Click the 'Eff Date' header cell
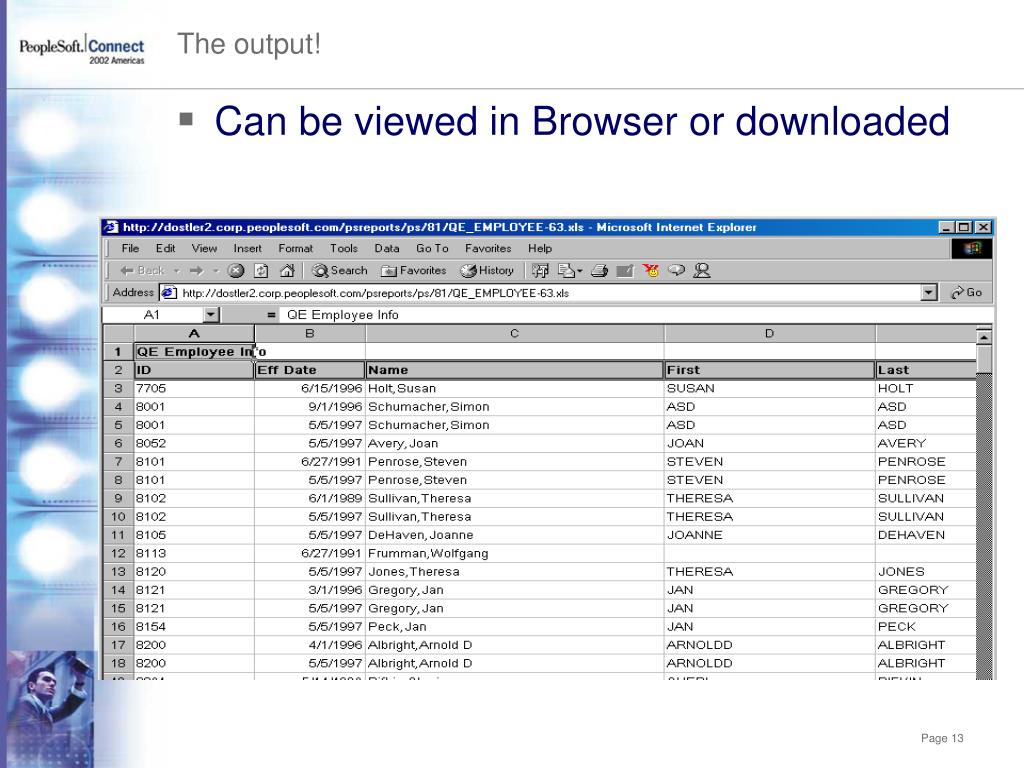 (x=310, y=370)
